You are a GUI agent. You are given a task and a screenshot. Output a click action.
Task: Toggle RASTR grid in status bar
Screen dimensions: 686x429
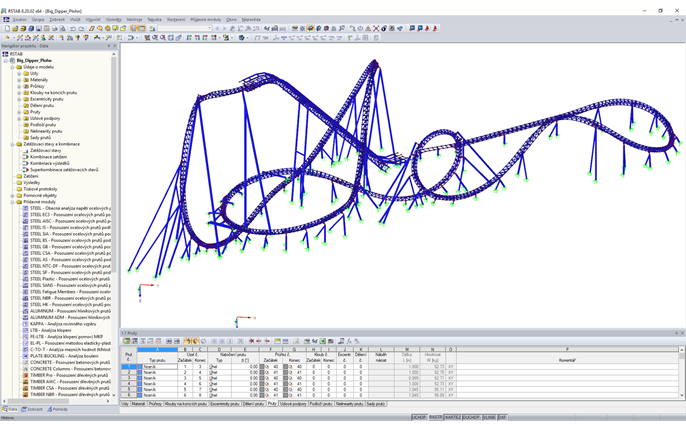pyautogui.click(x=435, y=418)
